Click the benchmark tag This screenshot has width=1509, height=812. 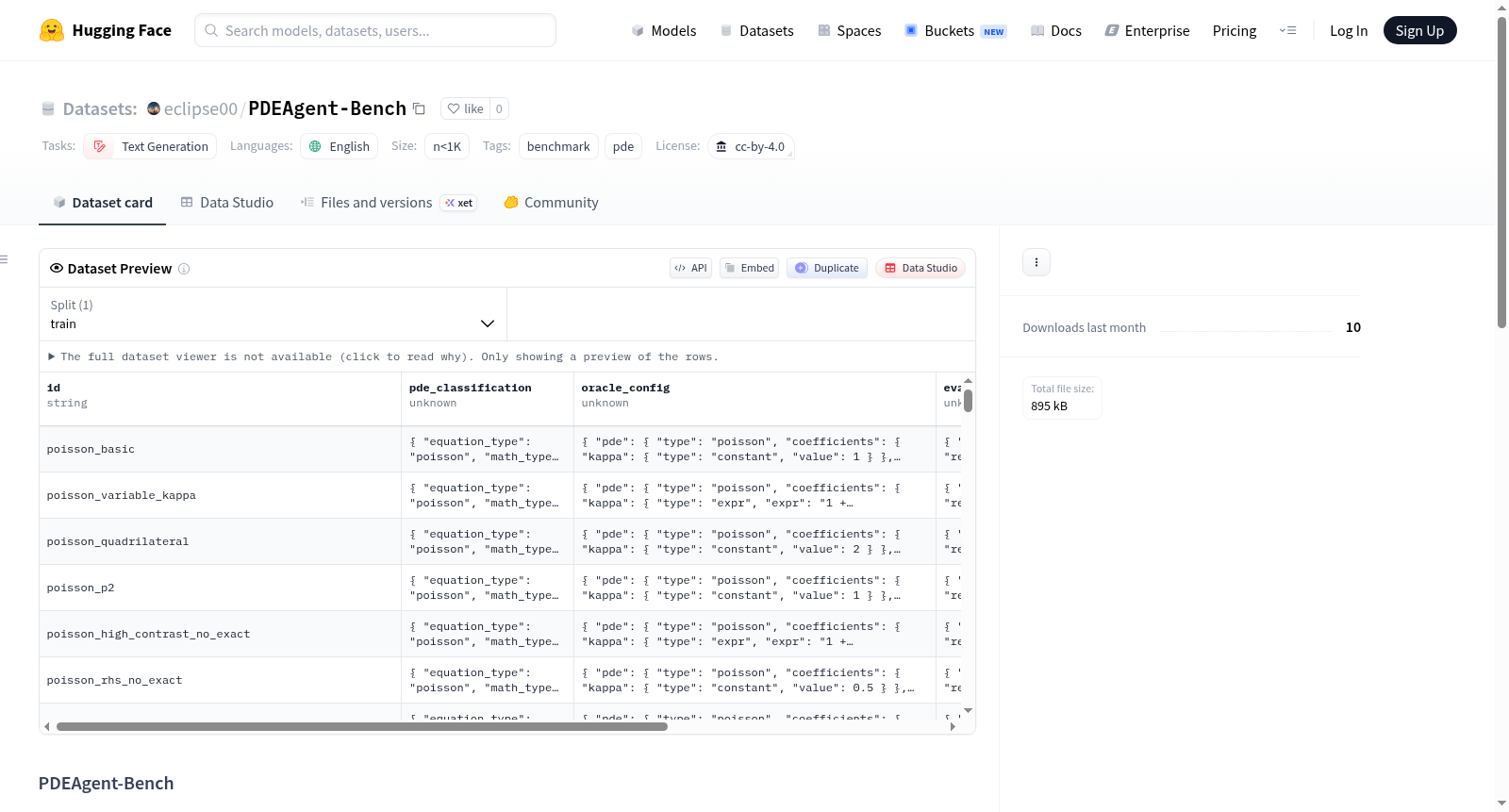(558, 146)
